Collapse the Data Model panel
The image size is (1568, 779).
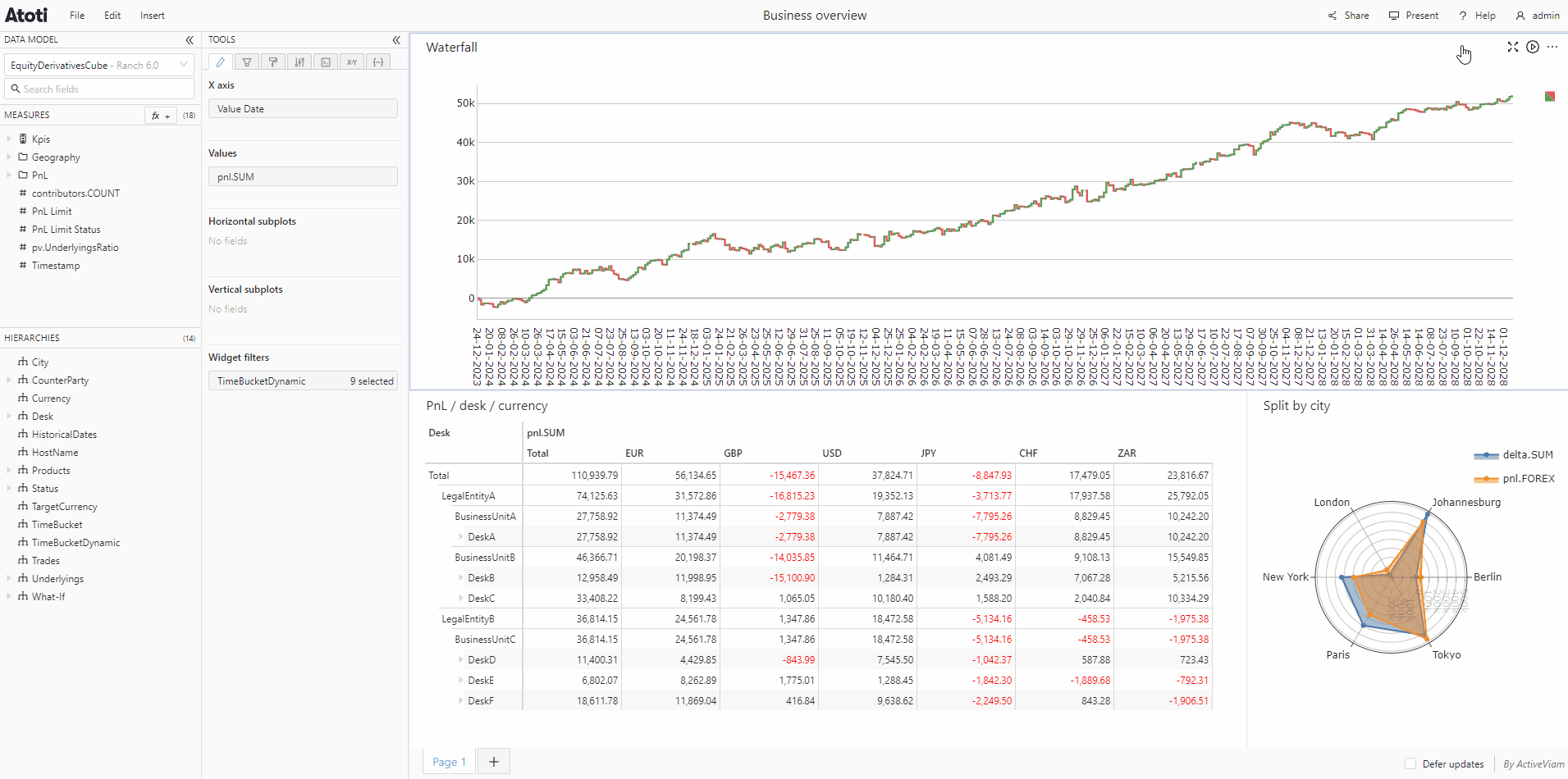190,39
